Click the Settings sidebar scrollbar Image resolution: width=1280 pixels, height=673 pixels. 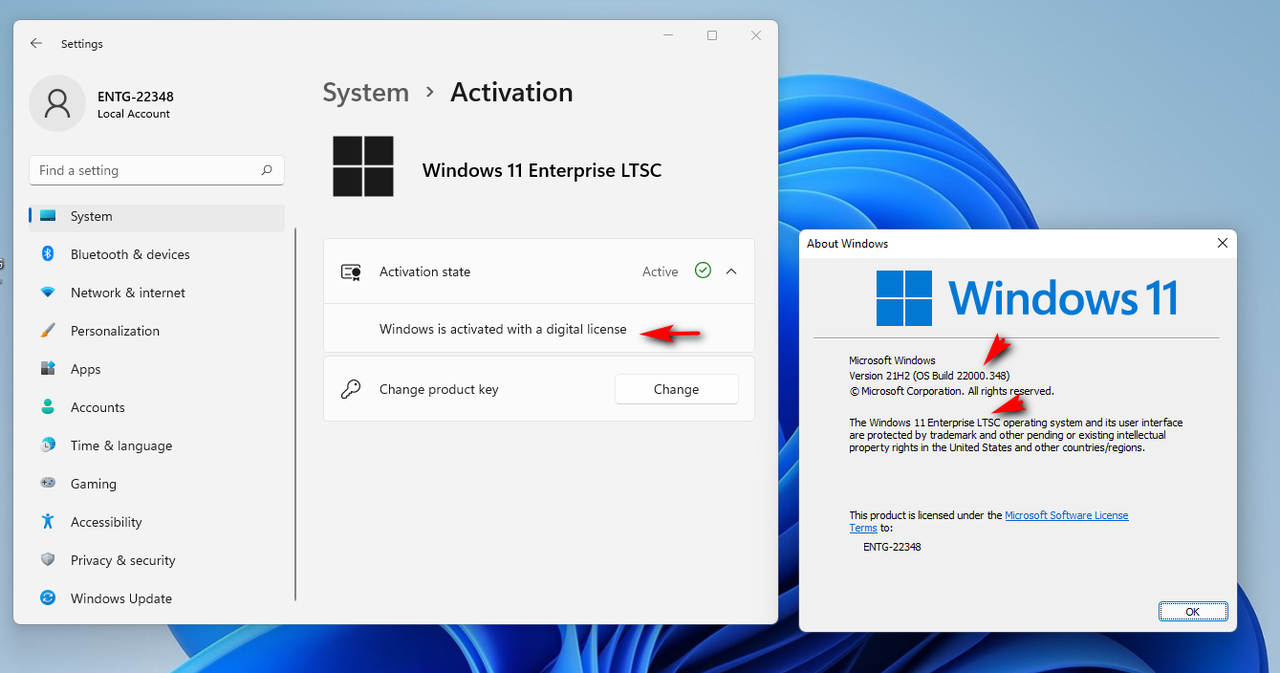coord(296,414)
